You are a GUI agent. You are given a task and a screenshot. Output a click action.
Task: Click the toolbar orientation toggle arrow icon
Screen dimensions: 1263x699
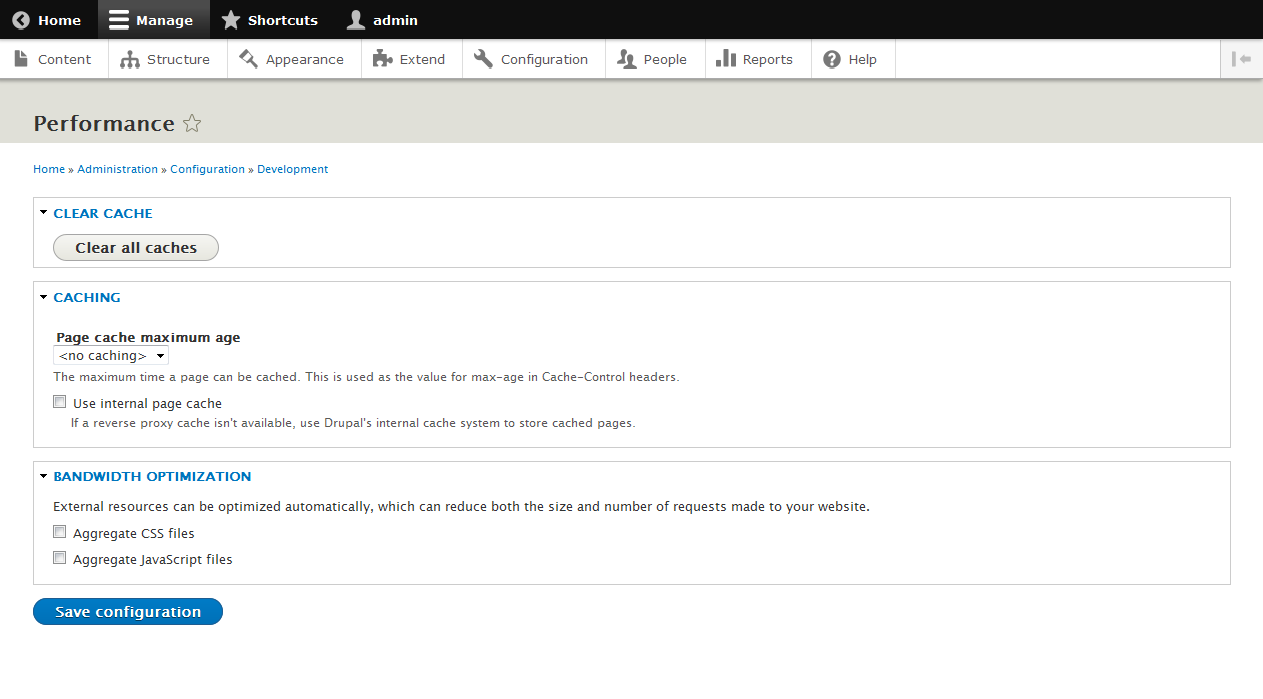pos(1241,59)
